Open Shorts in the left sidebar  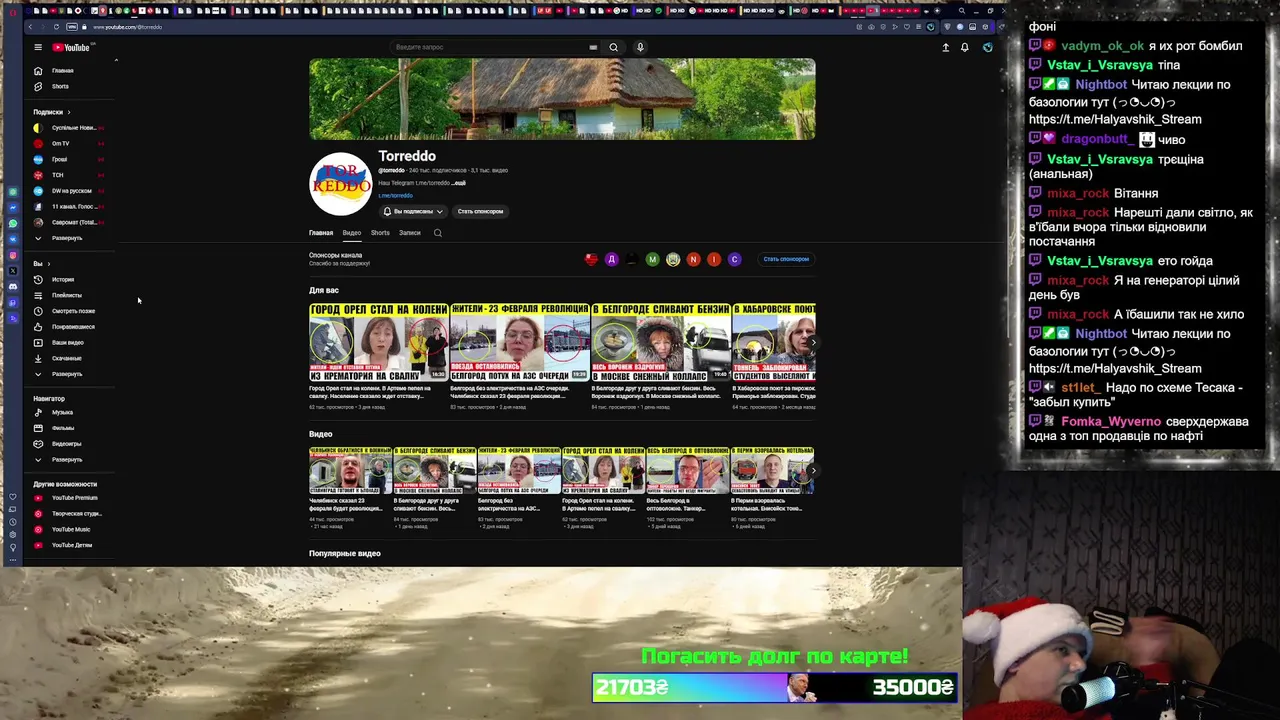60,86
